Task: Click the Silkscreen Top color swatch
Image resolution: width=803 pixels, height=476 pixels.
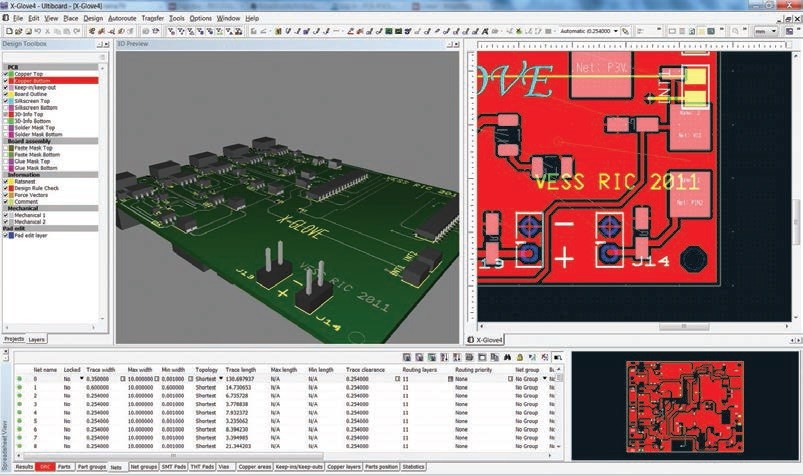Action: point(11,101)
